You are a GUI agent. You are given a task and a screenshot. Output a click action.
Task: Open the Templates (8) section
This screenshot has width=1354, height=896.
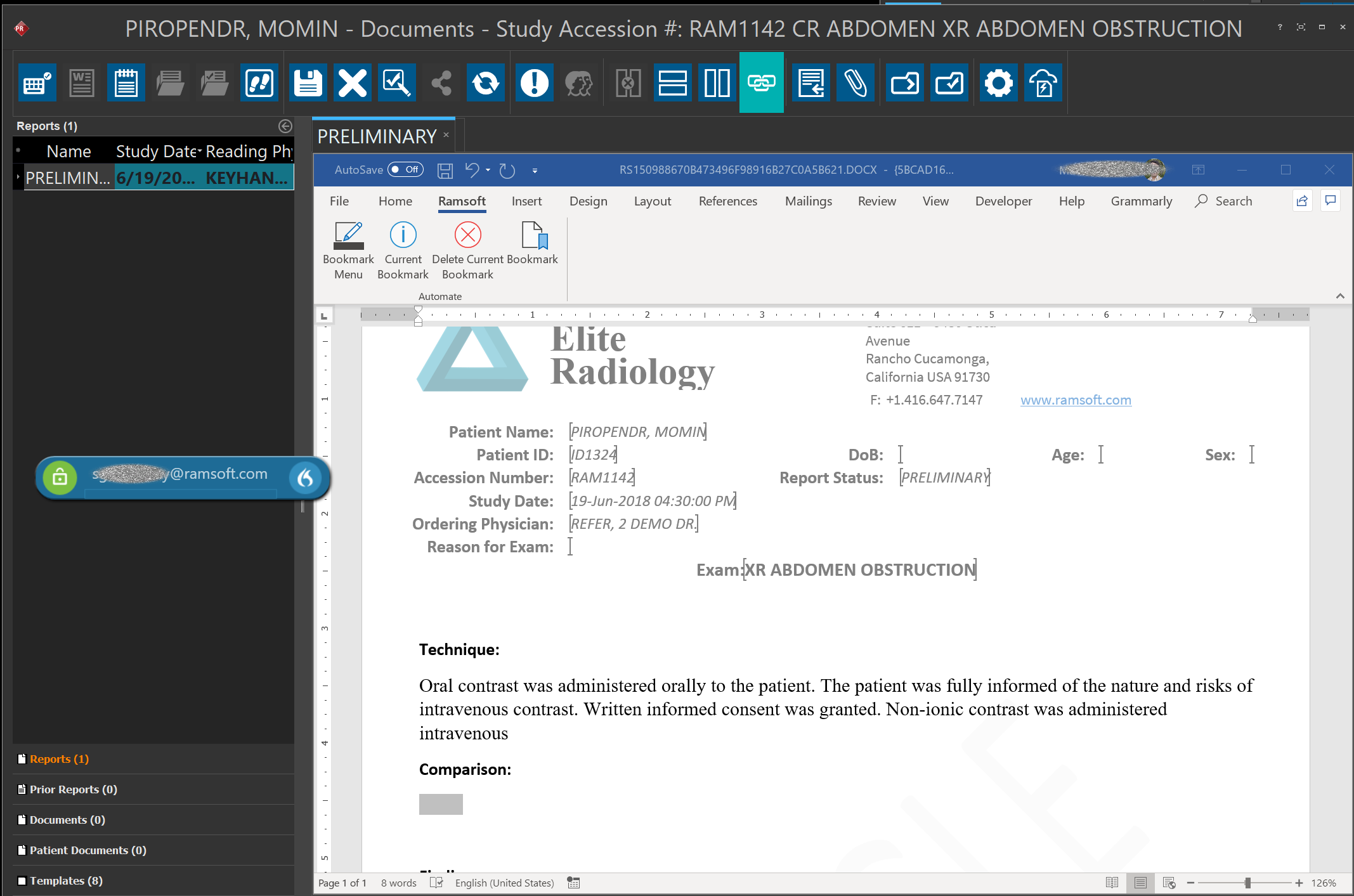pos(66,881)
